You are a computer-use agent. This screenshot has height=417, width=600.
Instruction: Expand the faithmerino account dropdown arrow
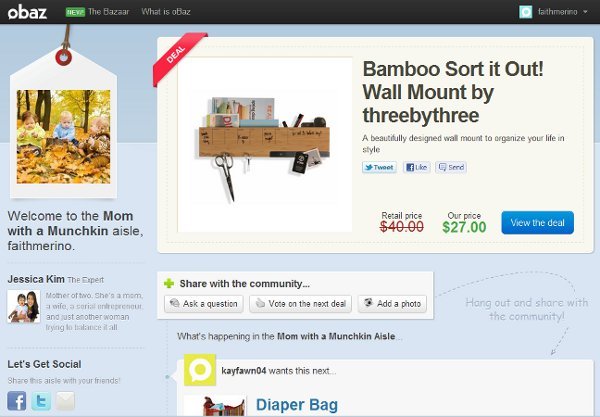pos(585,12)
